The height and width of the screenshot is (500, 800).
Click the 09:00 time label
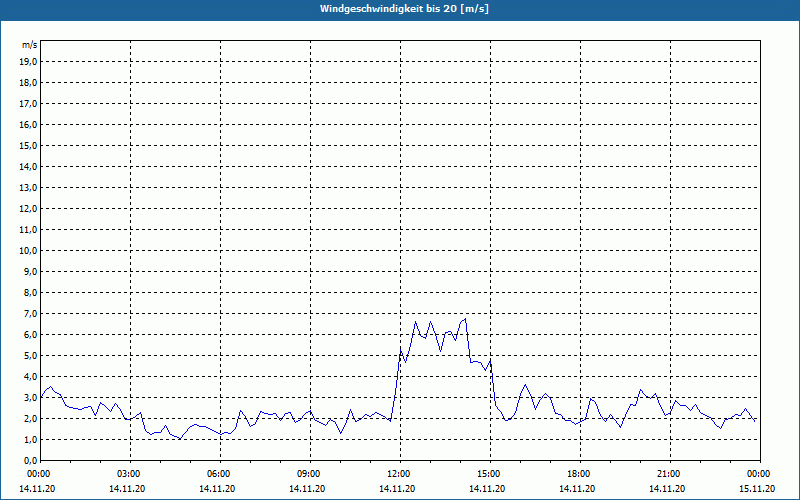click(x=310, y=474)
